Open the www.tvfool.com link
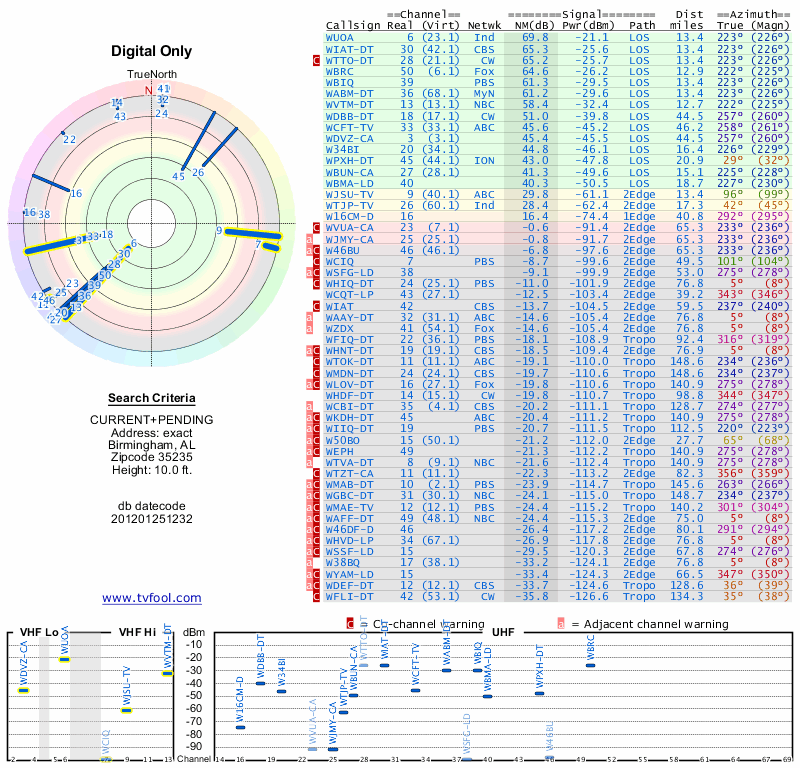The image size is (800, 768). coord(152,598)
